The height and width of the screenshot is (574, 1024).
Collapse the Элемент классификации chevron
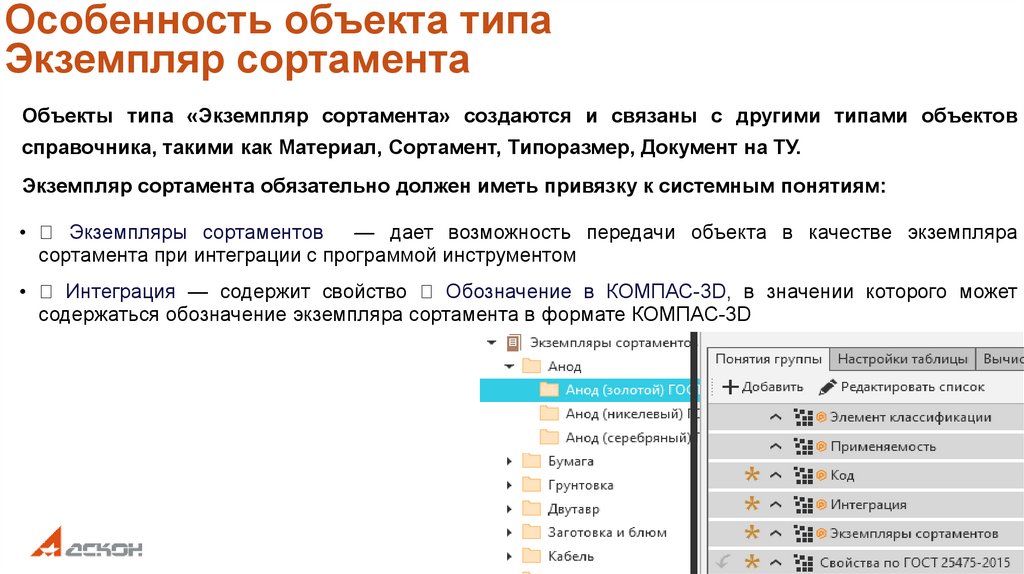pyautogui.click(x=775, y=417)
